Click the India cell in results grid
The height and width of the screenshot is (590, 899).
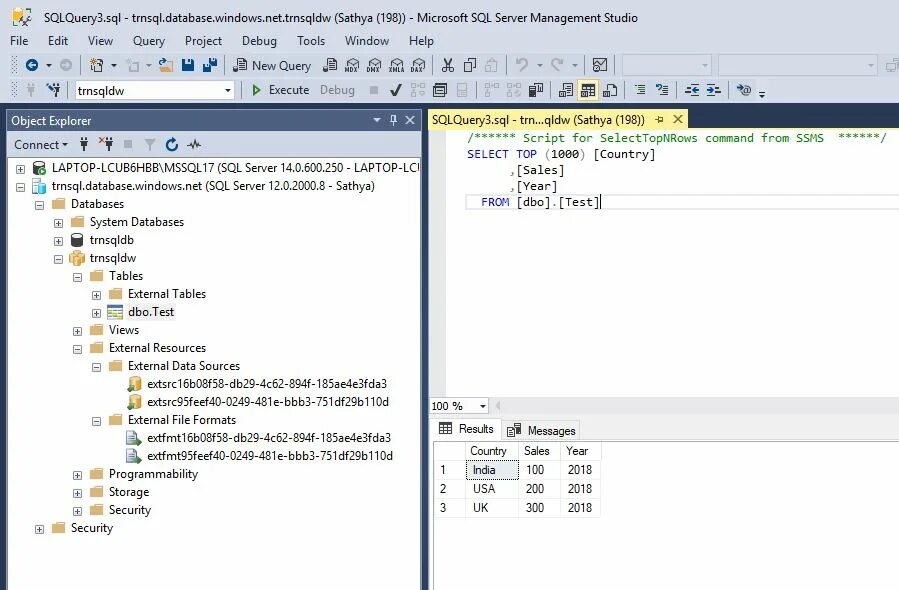(x=492, y=470)
